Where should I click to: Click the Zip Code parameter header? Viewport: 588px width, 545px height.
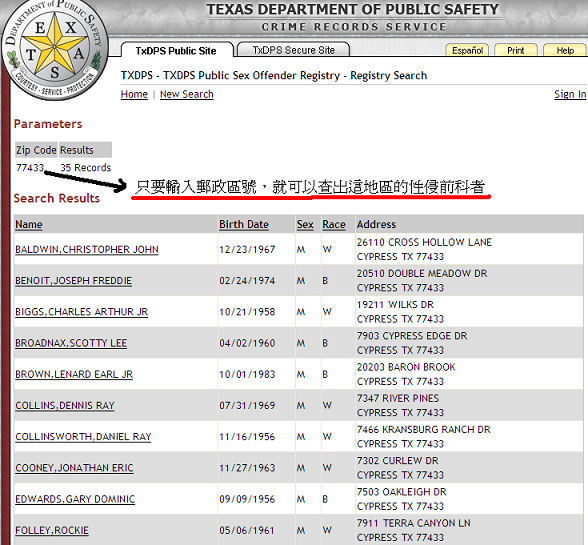pos(36,150)
